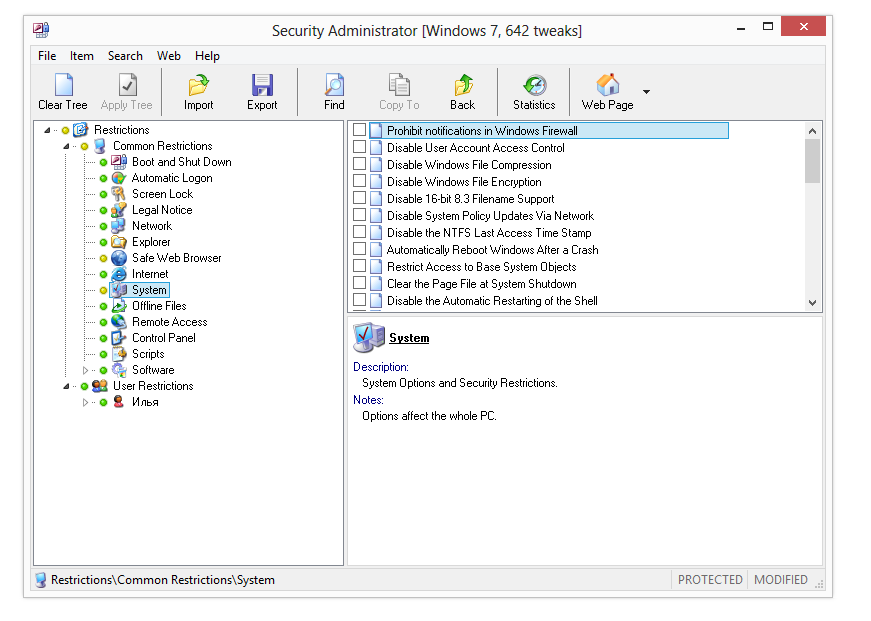The image size is (871, 621).
Task: Check Disable System Policy Updates Via Network
Action: pyautogui.click(x=359, y=215)
